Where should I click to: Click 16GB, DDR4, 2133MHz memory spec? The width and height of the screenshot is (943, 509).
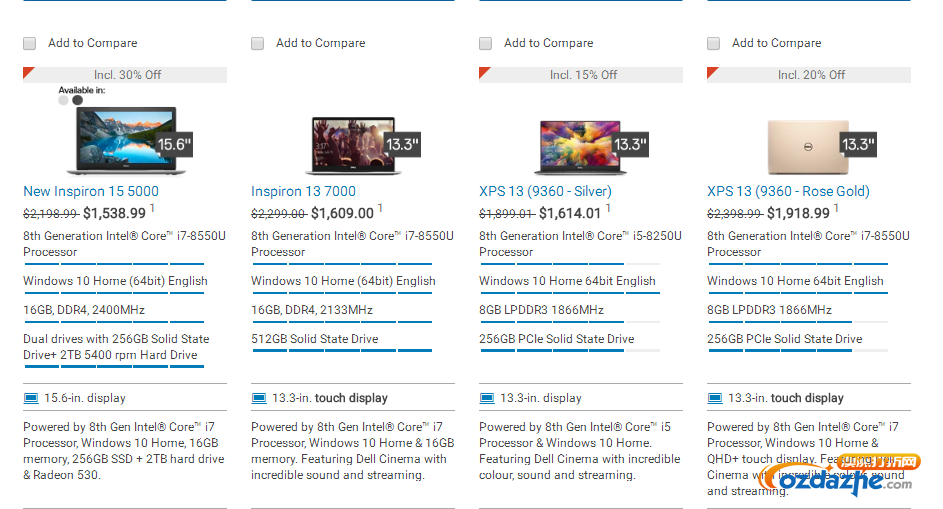(x=312, y=310)
